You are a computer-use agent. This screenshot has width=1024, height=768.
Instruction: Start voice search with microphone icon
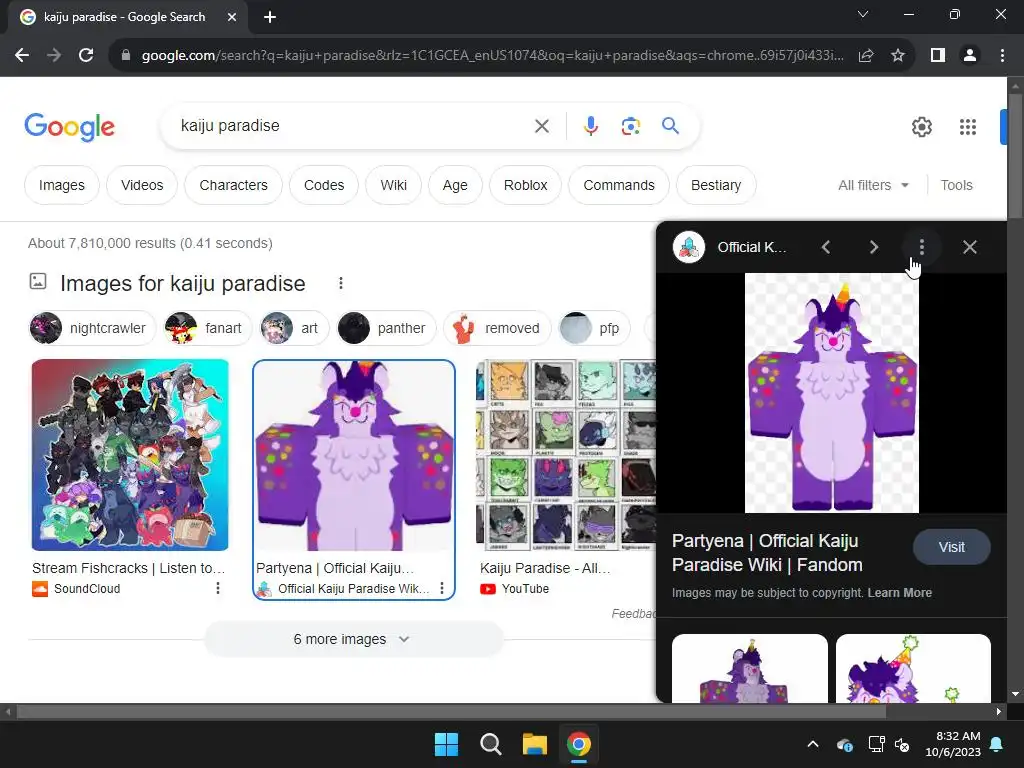(590, 125)
